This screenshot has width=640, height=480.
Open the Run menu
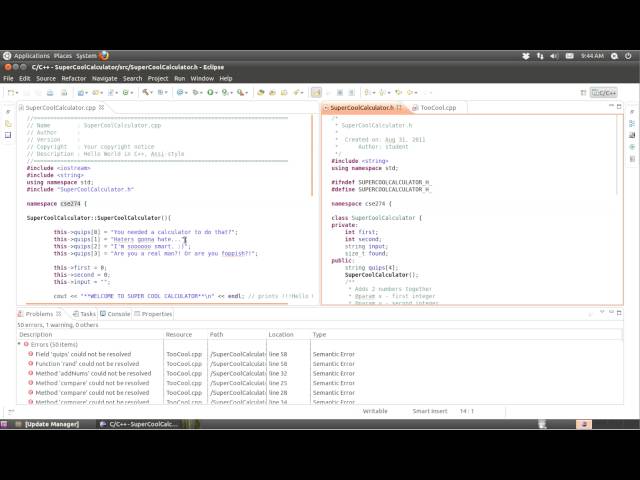[x=180, y=78]
